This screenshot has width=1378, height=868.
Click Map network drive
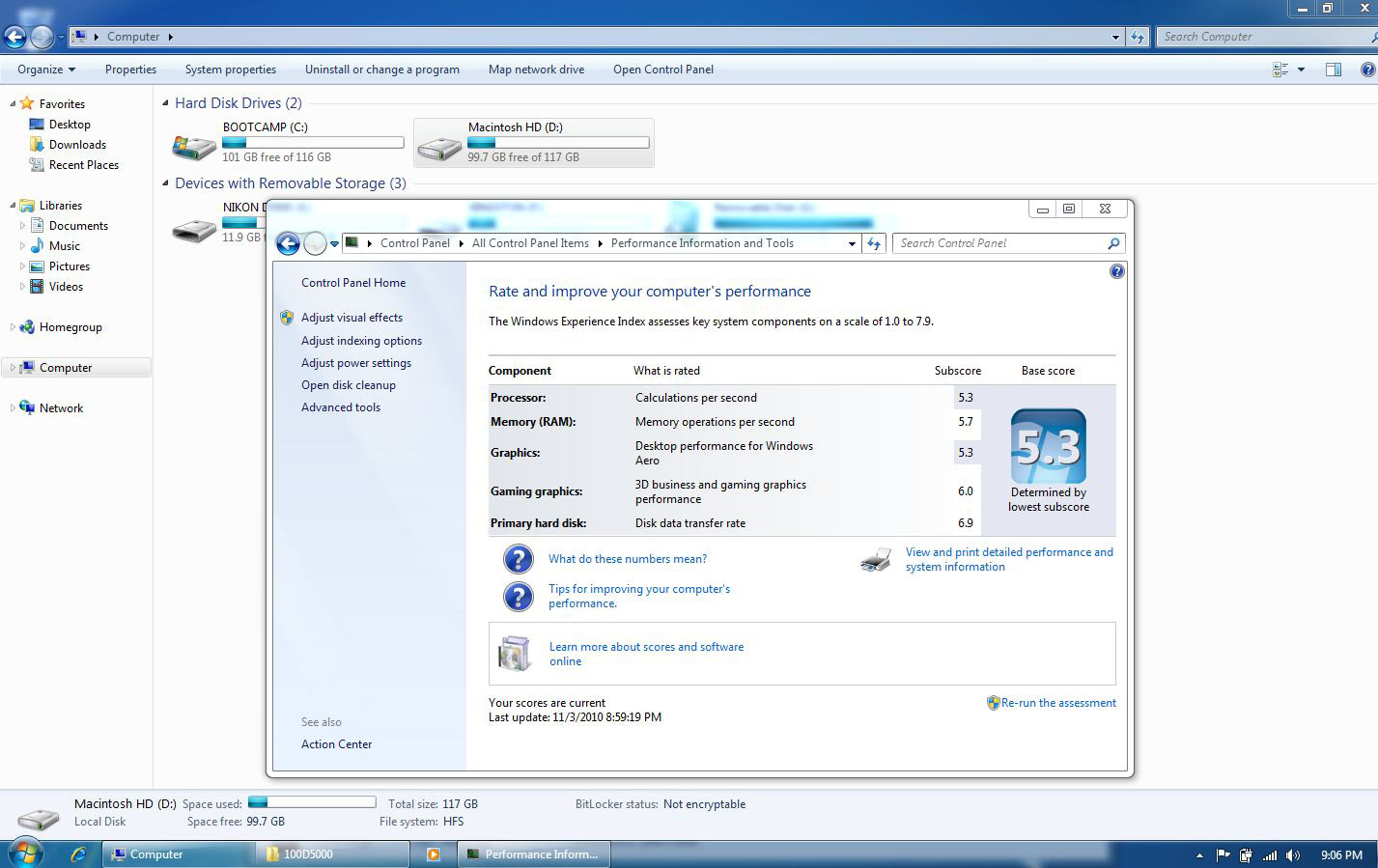536,70
